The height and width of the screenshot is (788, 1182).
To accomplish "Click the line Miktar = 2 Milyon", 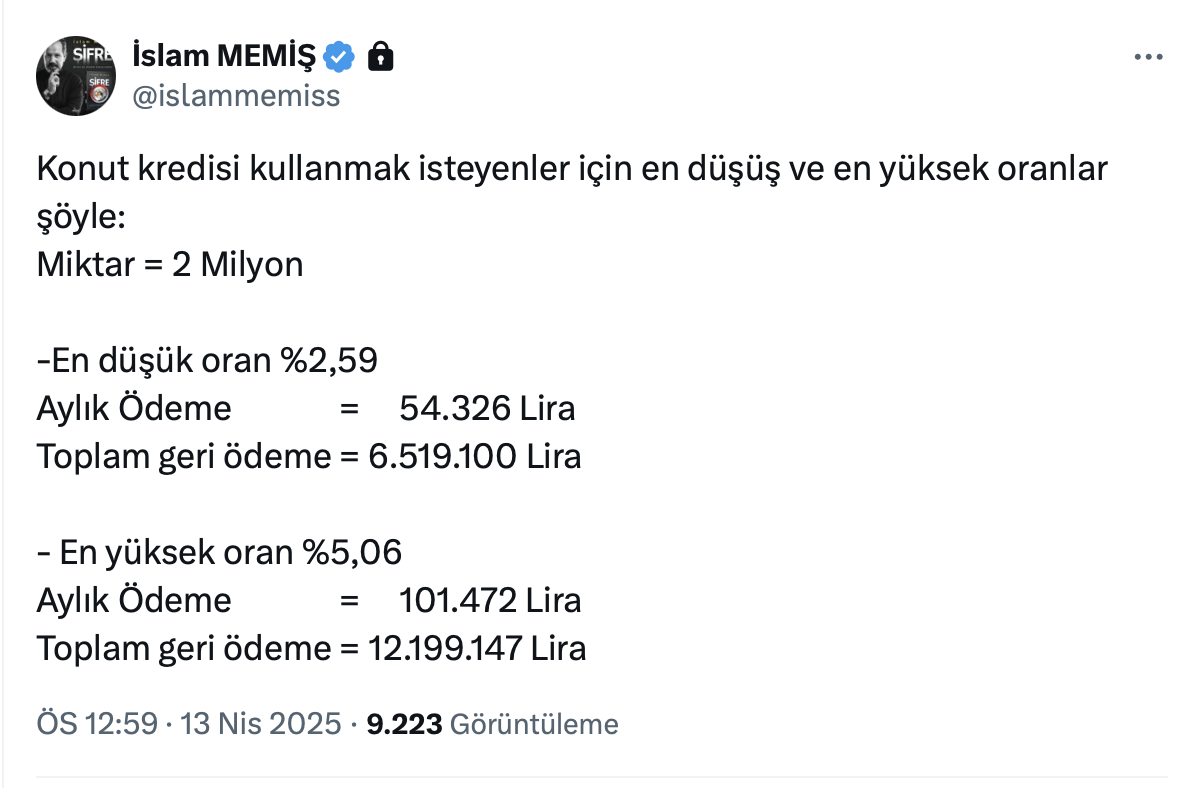I will coord(170,265).
